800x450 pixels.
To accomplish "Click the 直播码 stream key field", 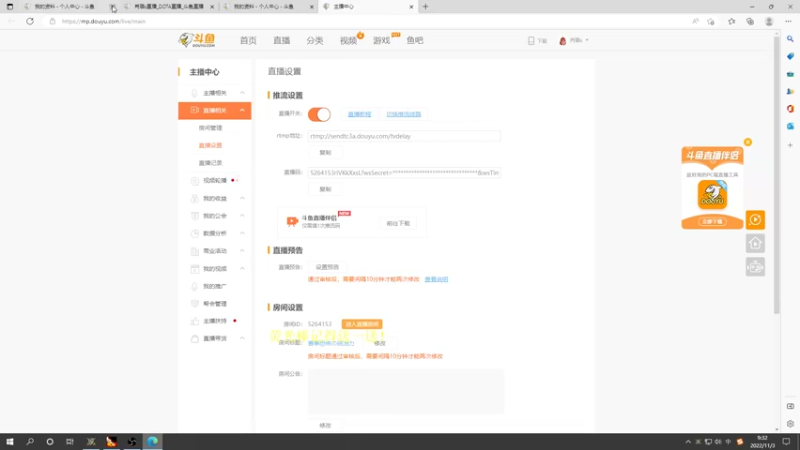I will (404, 173).
